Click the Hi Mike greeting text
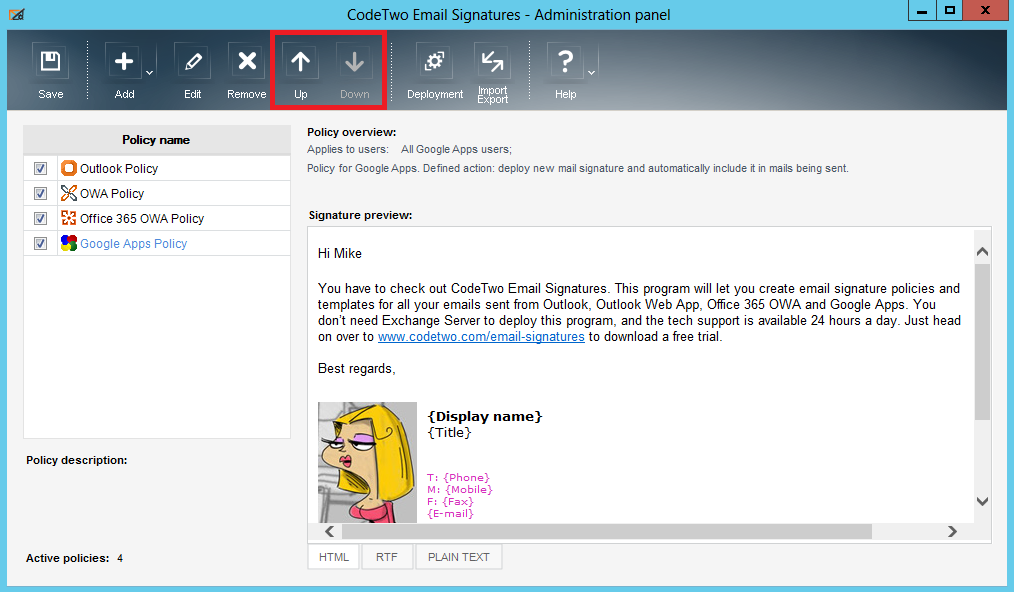The image size is (1014, 592). click(x=340, y=254)
